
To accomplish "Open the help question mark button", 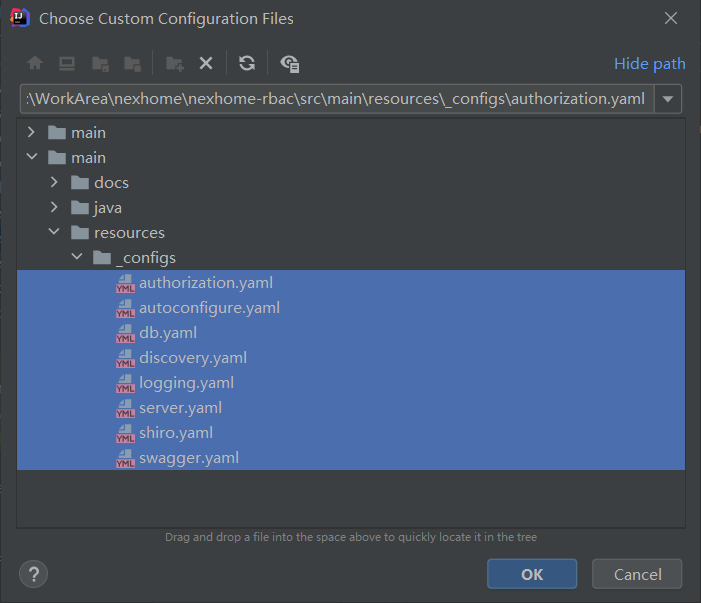I will click(33, 574).
